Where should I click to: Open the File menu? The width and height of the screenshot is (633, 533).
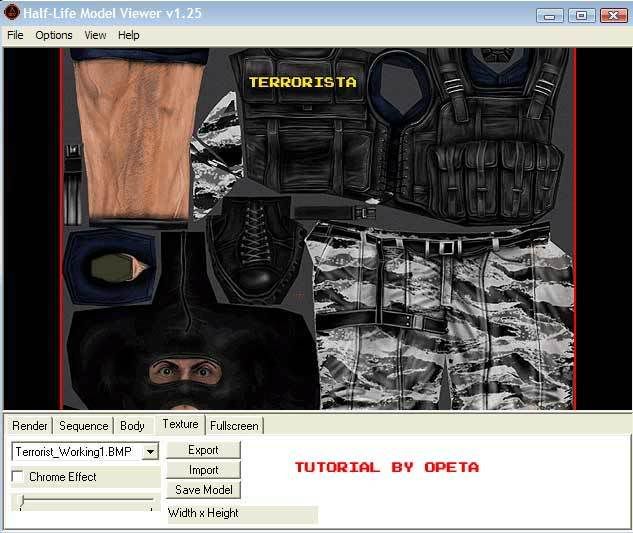15,35
